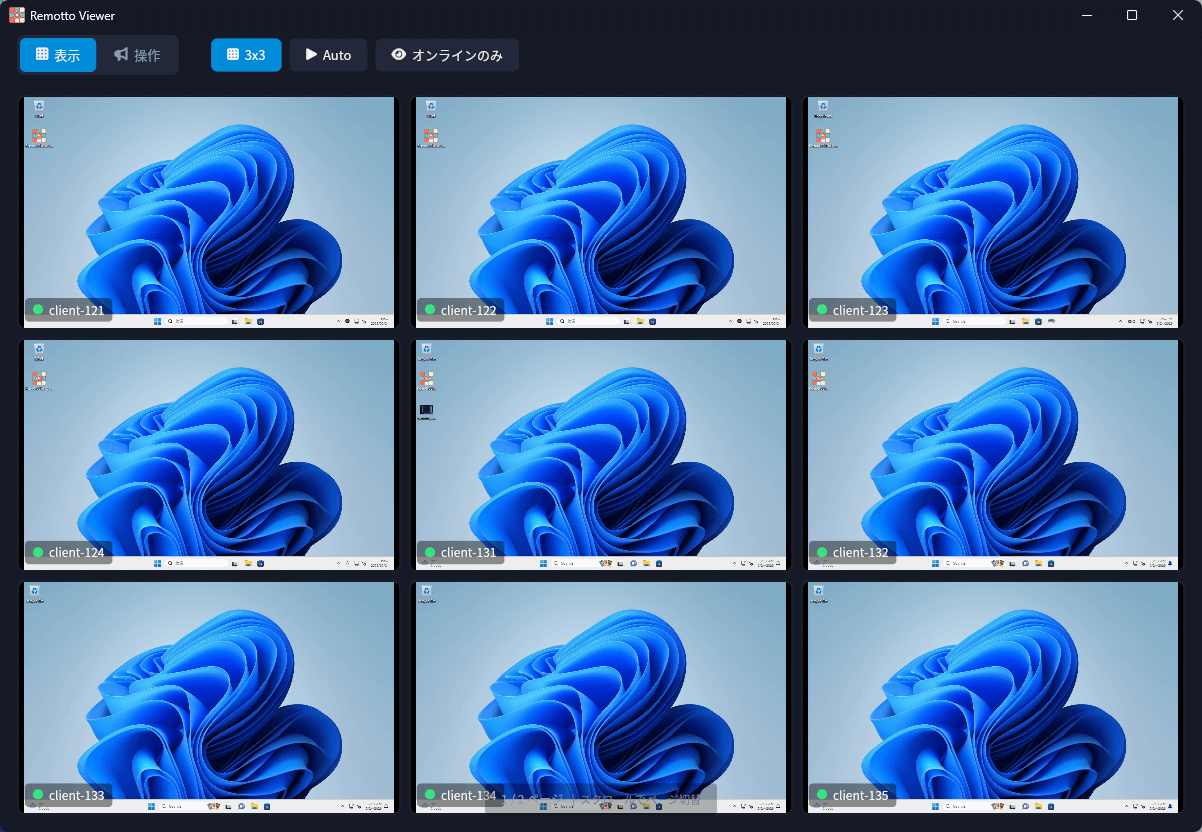Select the client-133 name label
1202x832 pixels.
coord(76,796)
